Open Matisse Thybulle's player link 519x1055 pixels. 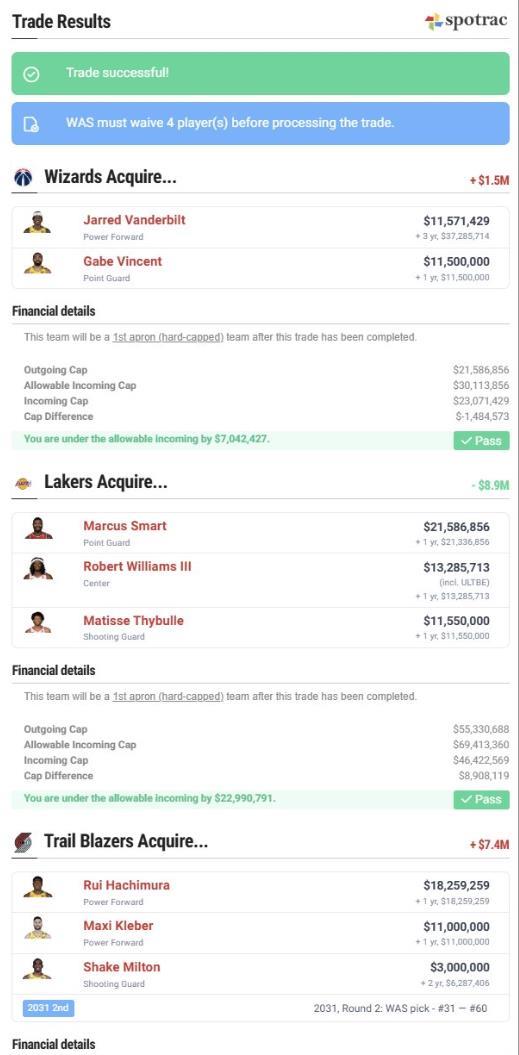[x=133, y=620]
